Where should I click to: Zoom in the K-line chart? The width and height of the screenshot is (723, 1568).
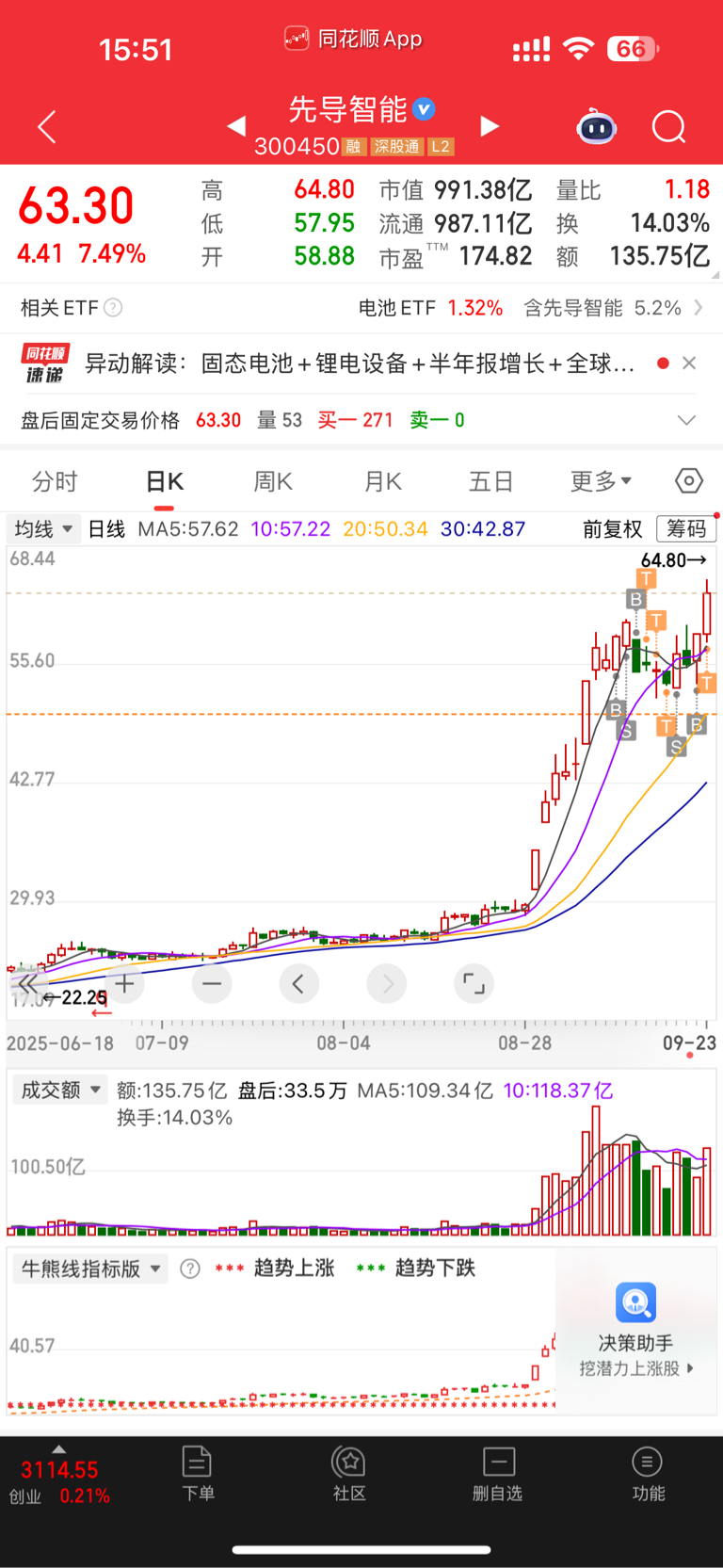point(124,984)
